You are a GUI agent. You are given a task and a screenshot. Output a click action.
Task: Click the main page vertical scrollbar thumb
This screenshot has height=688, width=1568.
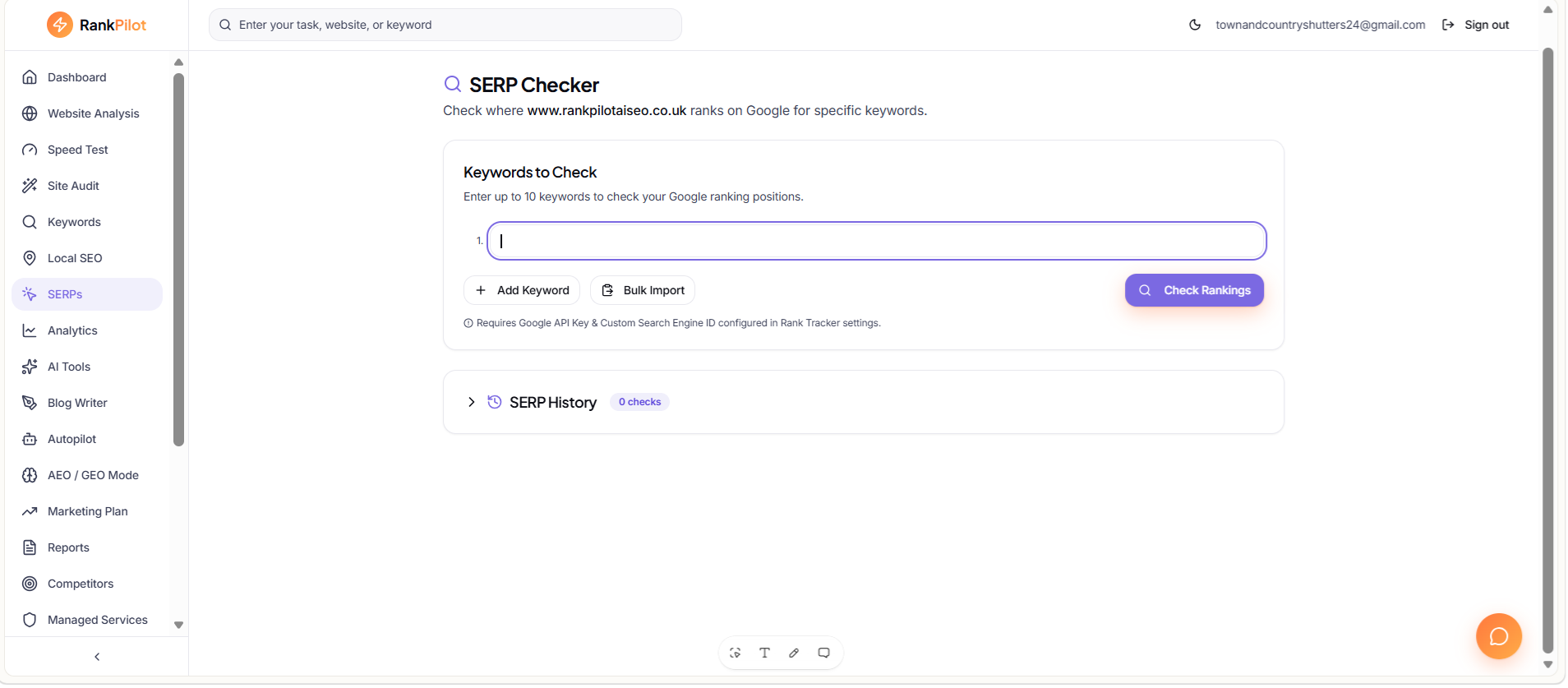(1548, 349)
